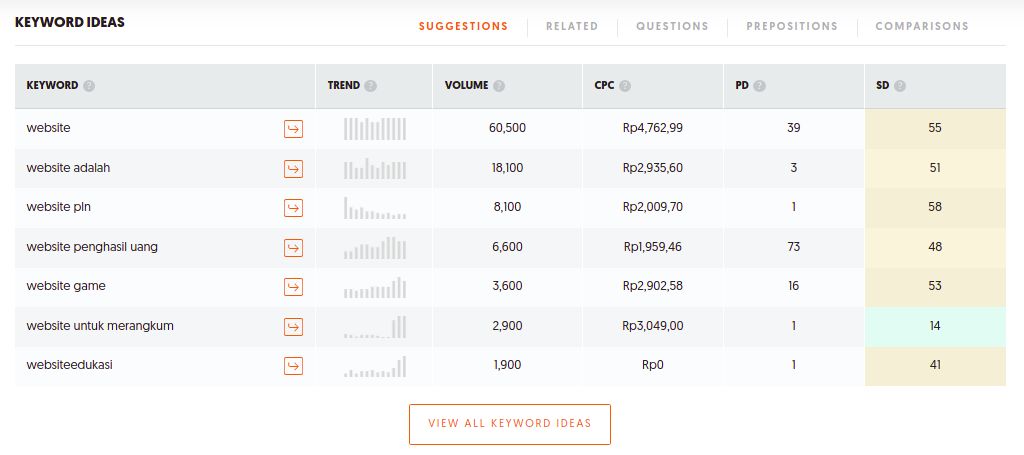The width and height of the screenshot is (1024, 455).
Task: Click the 'website penghasil uang' keyword text
Action: click(x=92, y=247)
